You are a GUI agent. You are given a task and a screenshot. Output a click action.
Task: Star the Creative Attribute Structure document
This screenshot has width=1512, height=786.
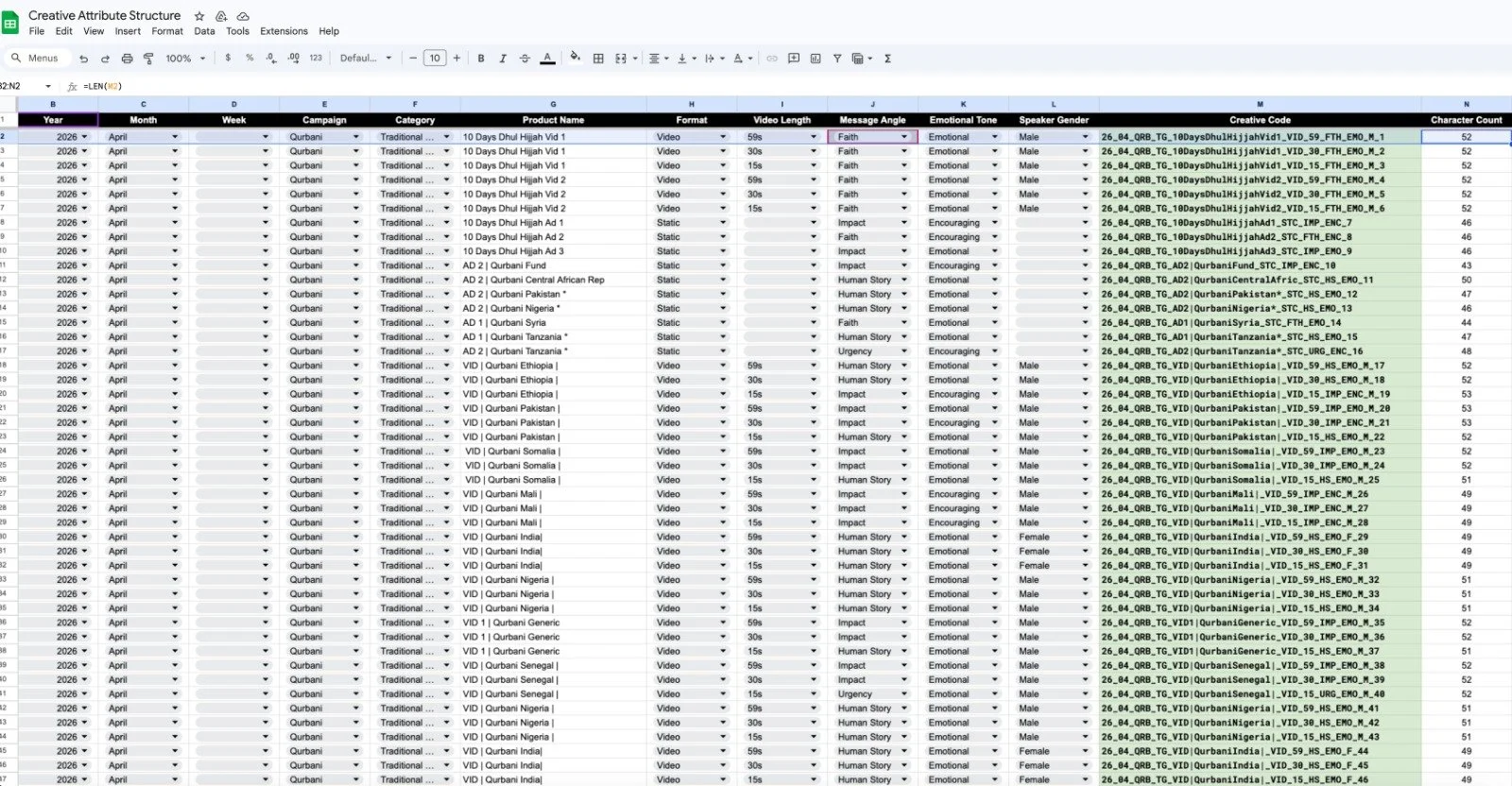pos(199,16)
